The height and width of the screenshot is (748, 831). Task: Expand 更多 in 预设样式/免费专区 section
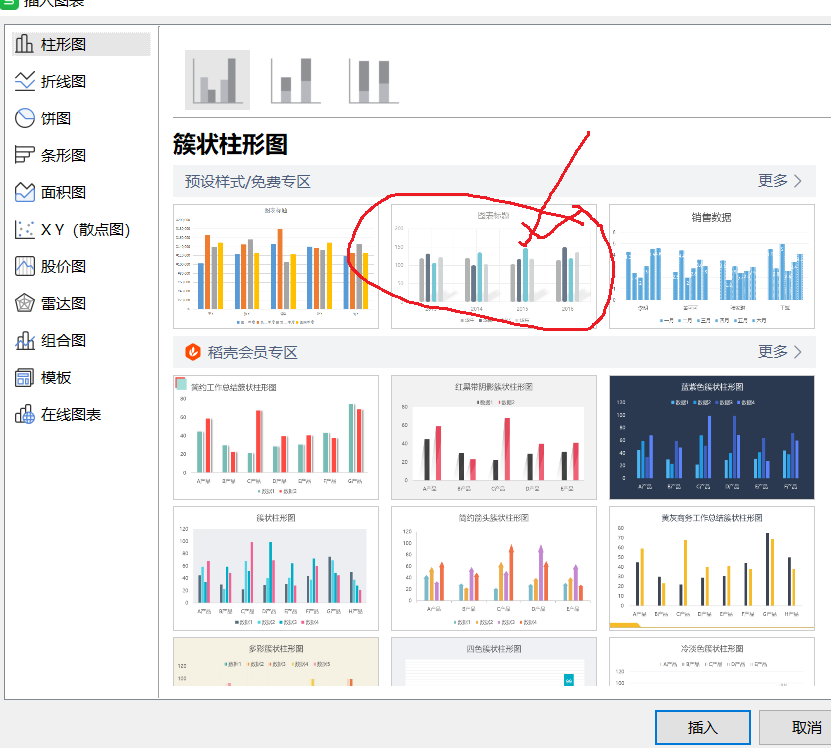coord(779,181)
